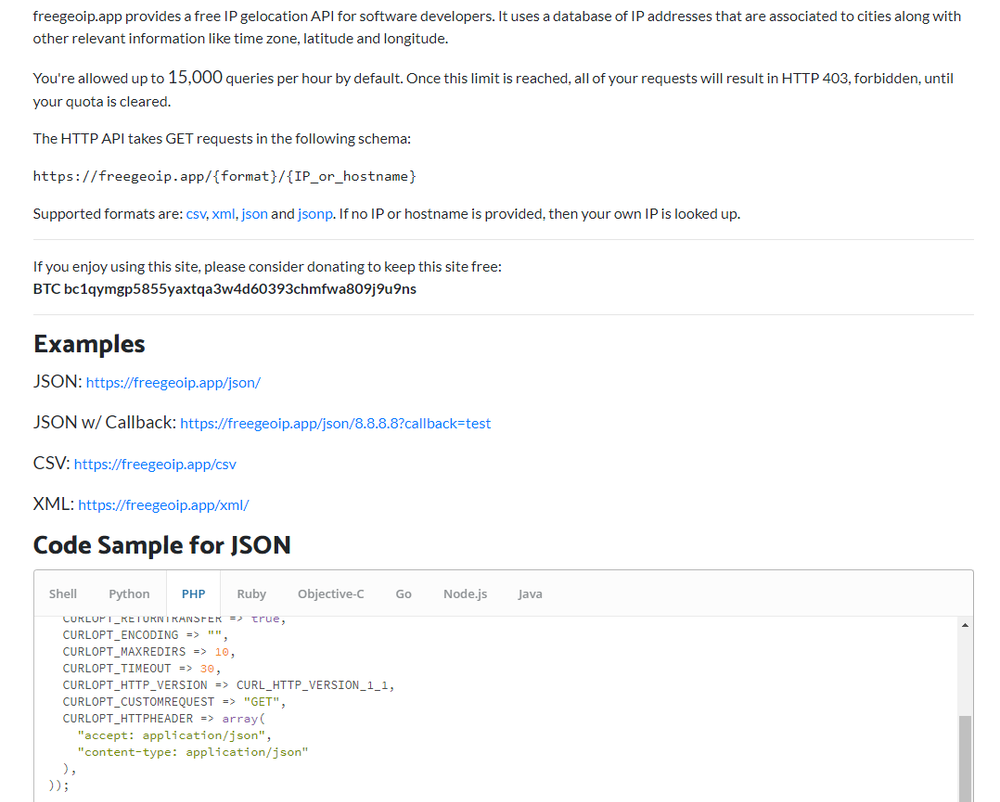Select the API schema URL text
Viewport: 1000px width, 802px height.
[224, 176]
